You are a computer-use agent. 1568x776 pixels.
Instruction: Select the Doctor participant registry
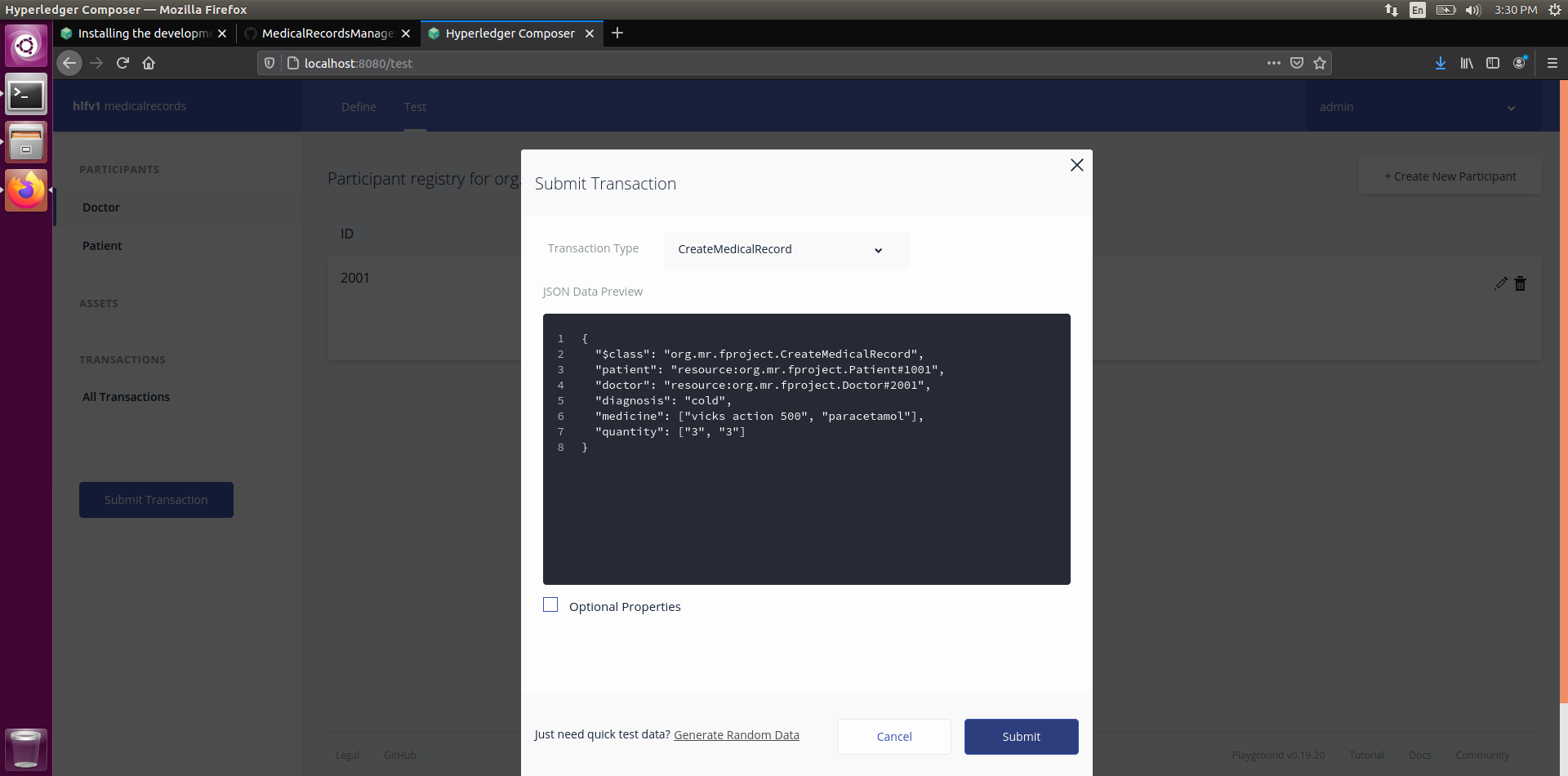[101, 207]
